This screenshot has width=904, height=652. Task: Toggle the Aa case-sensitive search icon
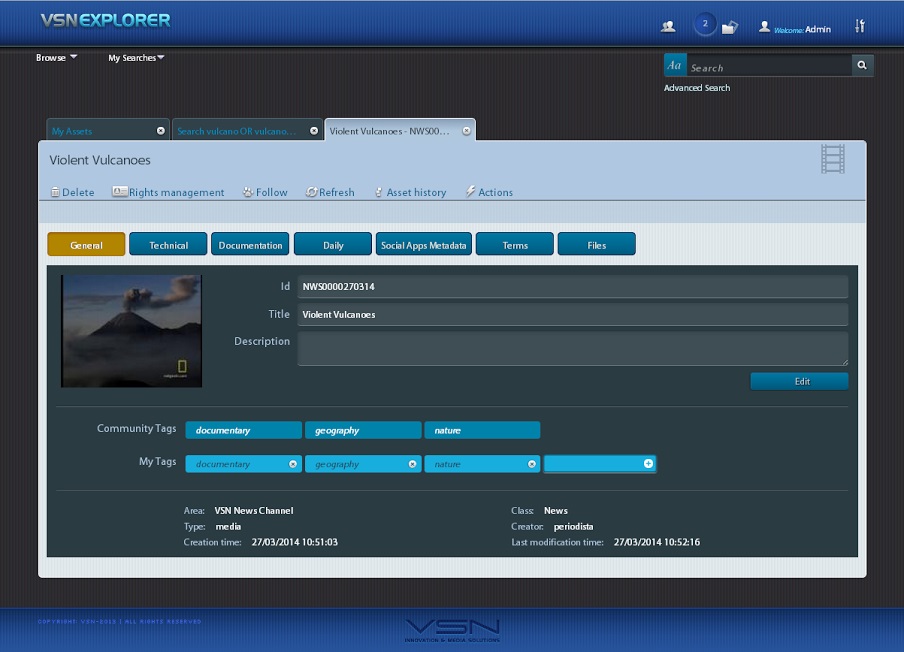(675, 65)
